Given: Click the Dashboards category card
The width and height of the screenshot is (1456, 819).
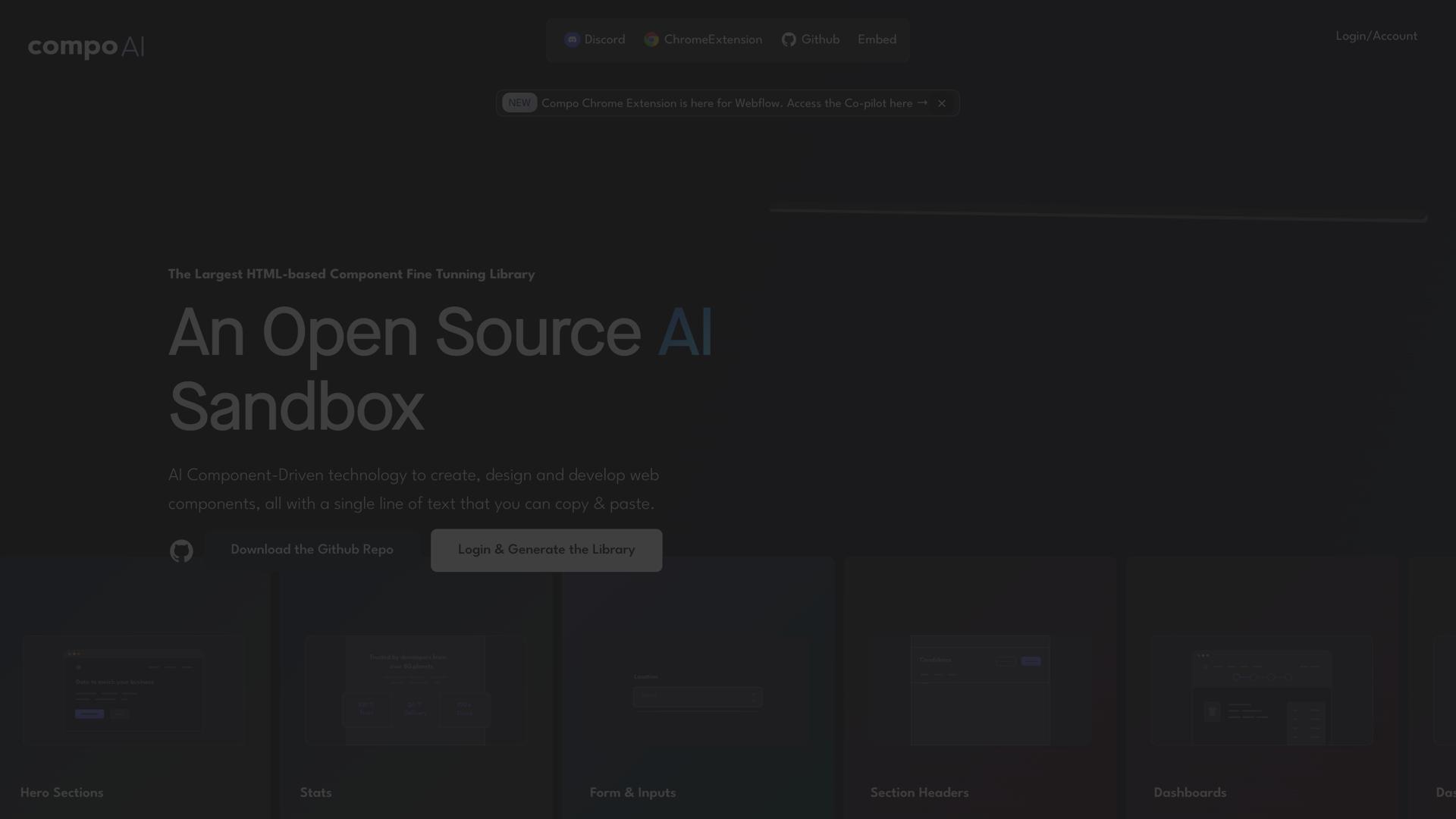Looking at the screenshot, I should pyautogui.click(x=1261, y=690).
